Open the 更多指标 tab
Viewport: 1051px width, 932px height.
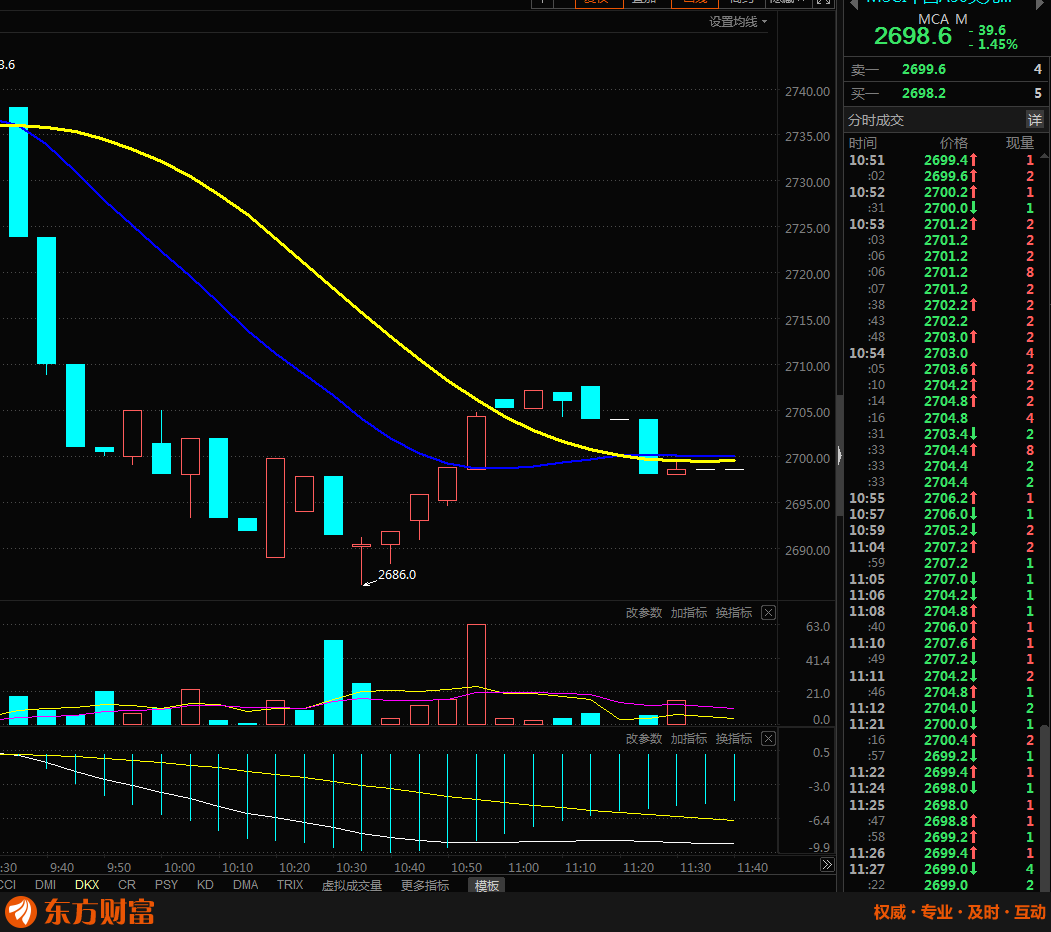[x=425, y=886]
